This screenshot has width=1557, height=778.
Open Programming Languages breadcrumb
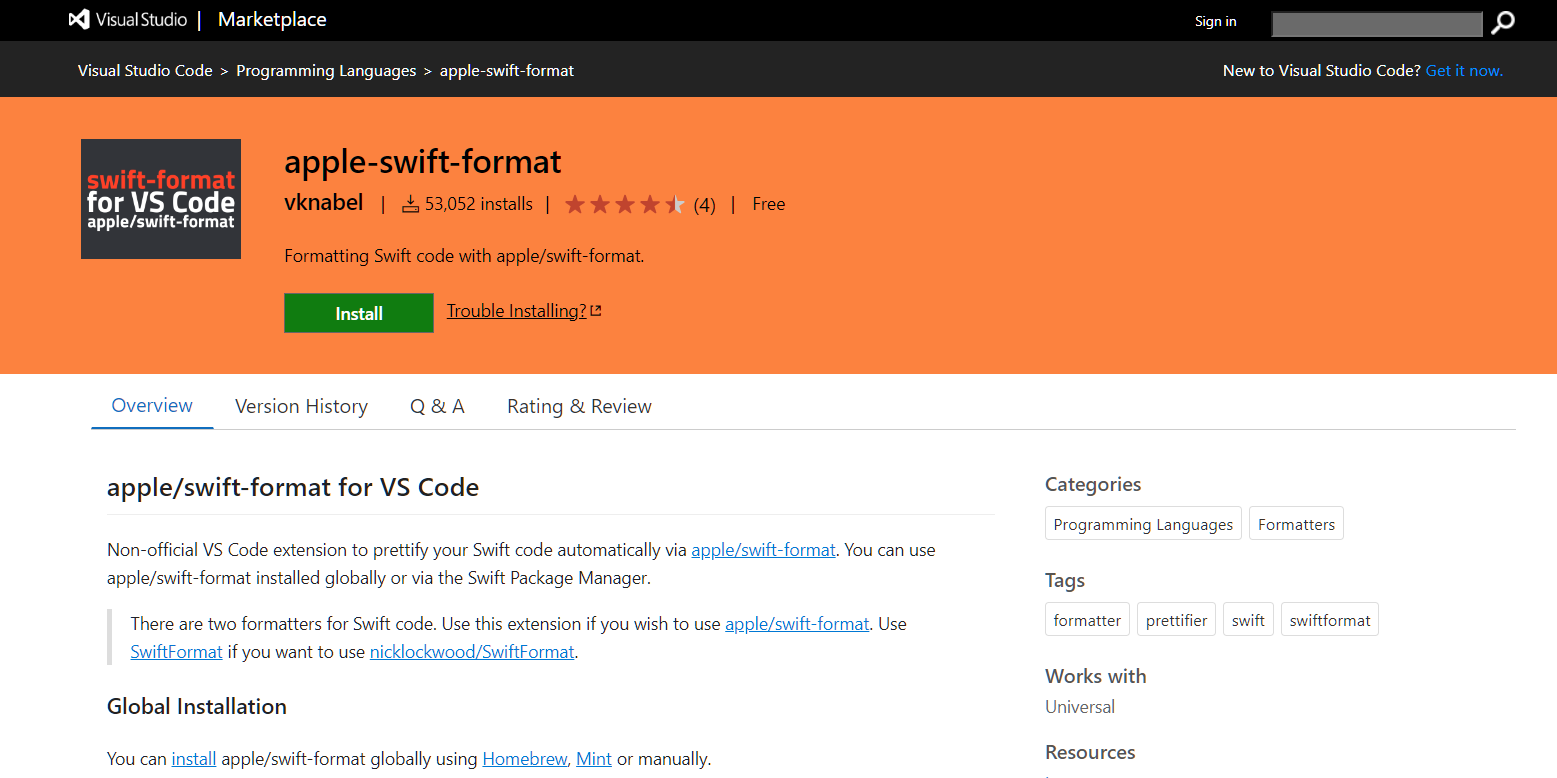tap(326, 70)
